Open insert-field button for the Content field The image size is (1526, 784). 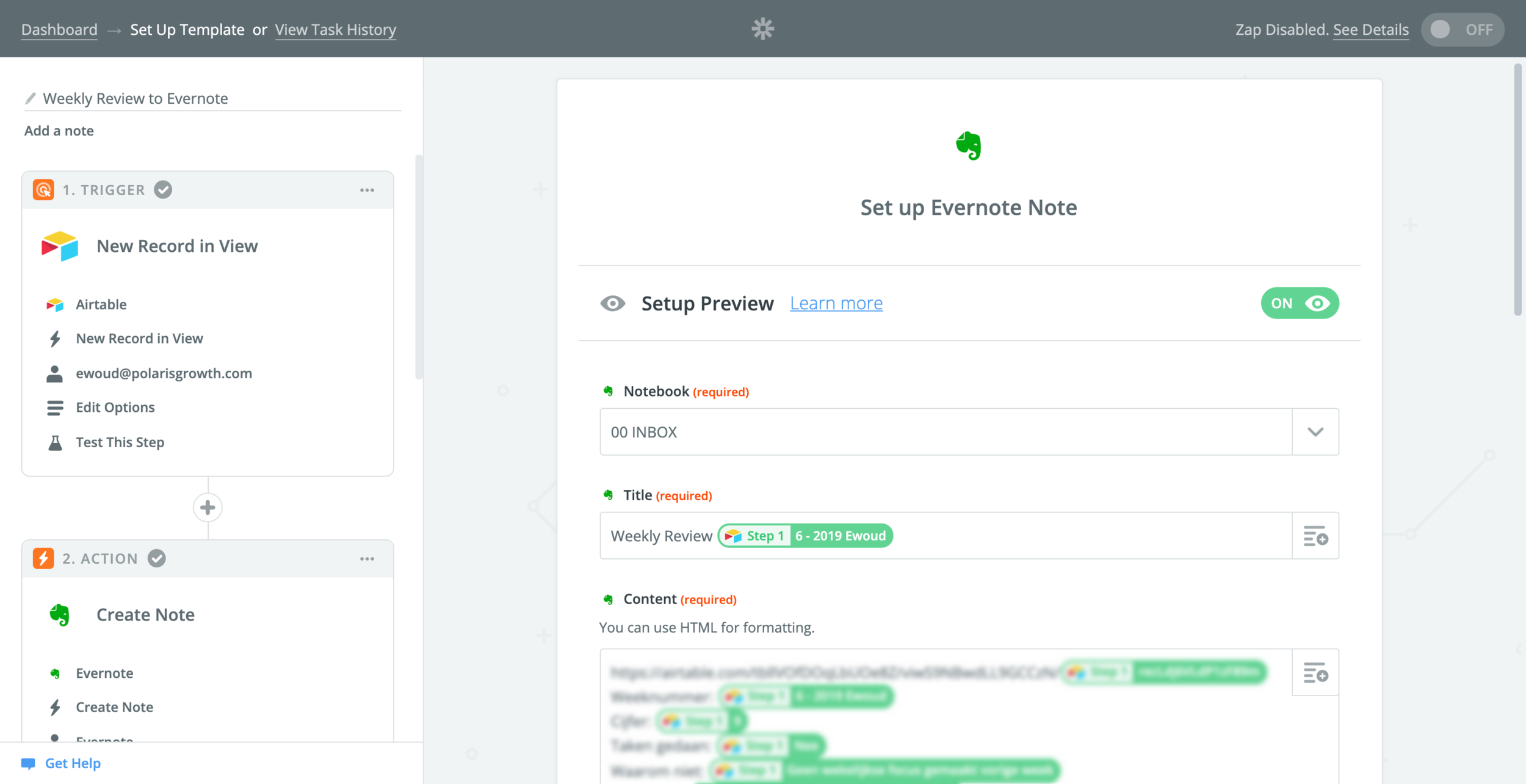click(x=1315, y=672)
